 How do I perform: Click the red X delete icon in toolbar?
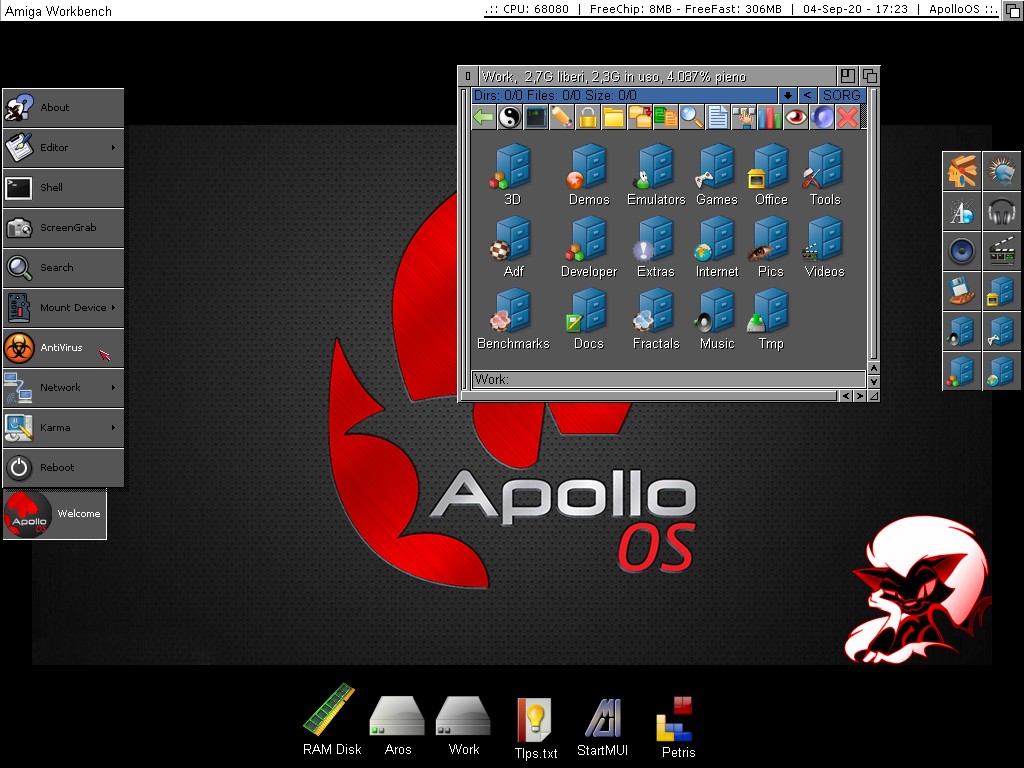point(847,117)
